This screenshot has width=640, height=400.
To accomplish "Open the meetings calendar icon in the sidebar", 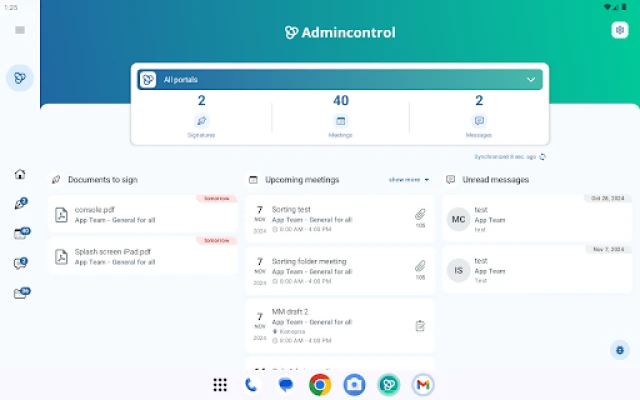I will tap(20, 234).
